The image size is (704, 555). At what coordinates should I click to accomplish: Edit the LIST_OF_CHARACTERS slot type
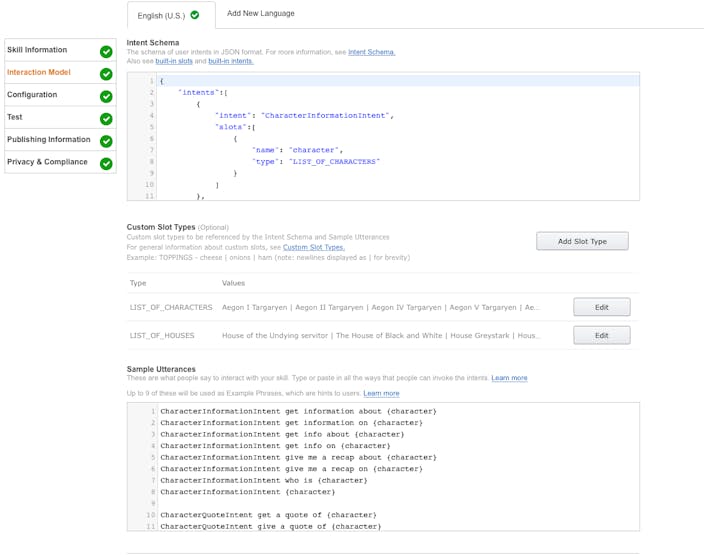[x=602, y=307]
